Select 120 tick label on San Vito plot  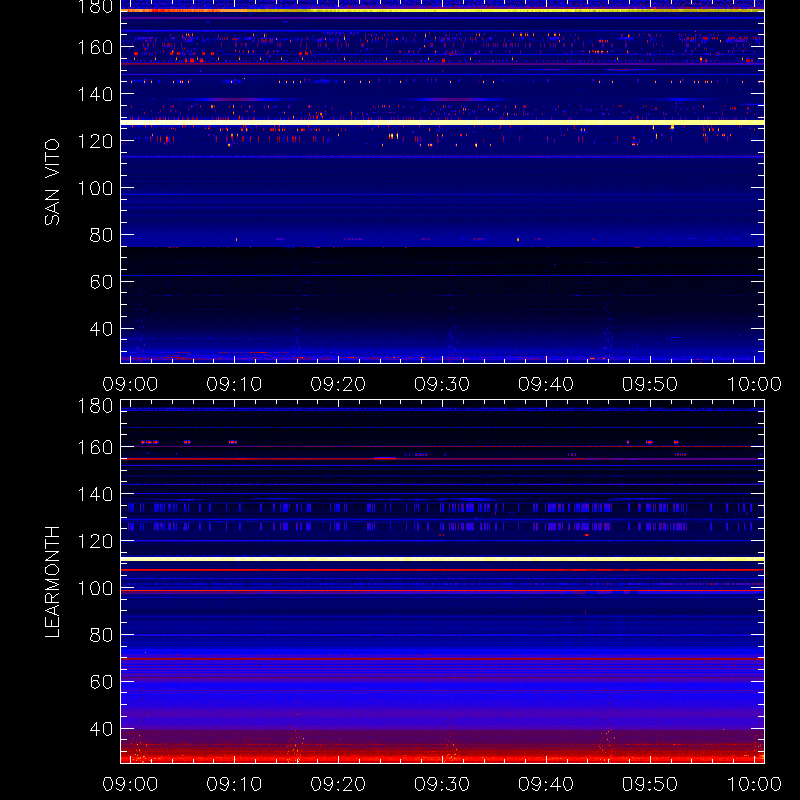tap(95, 141)
